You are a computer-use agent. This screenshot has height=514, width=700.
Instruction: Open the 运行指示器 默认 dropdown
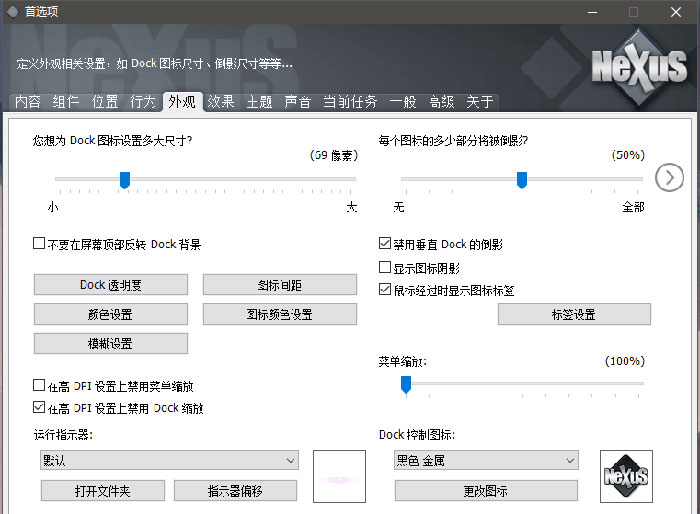click(x=169, y=460)
